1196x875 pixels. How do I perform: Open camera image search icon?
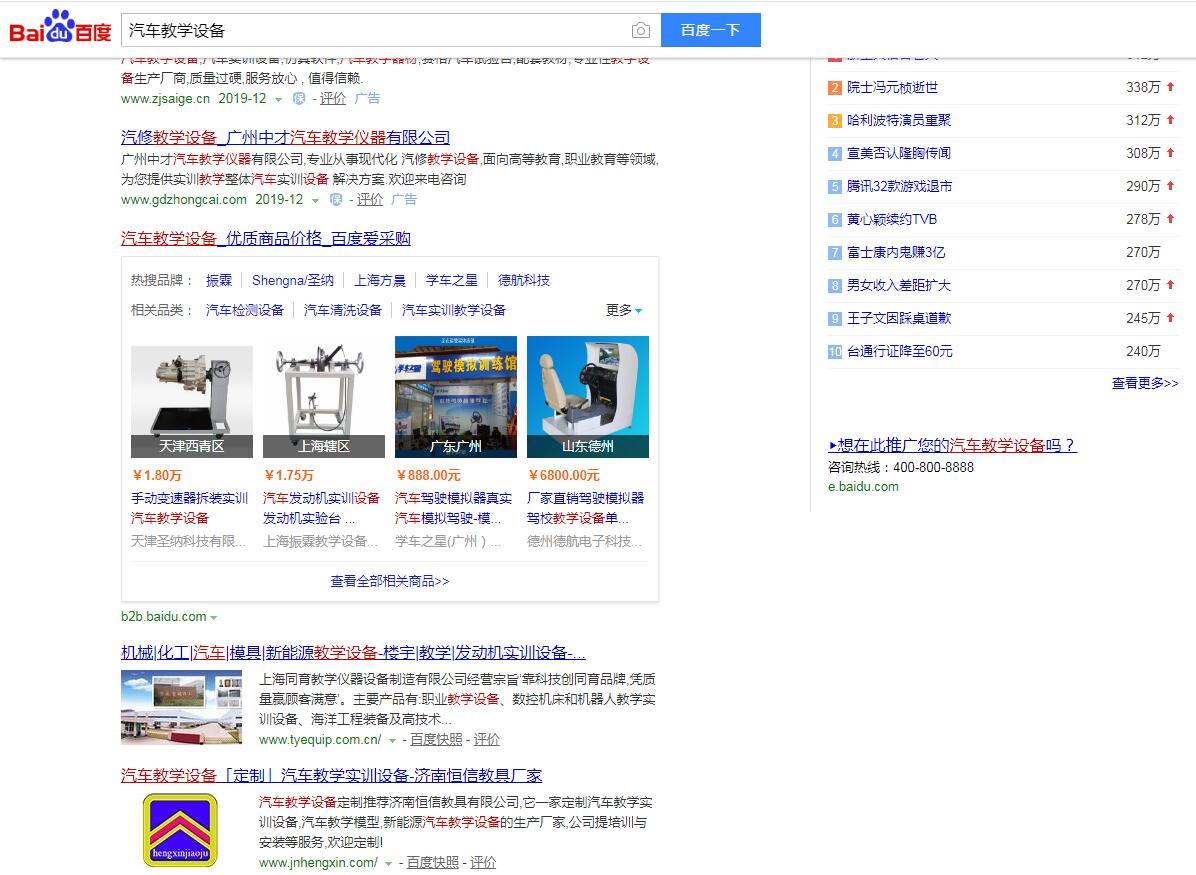tap(641, 31)
